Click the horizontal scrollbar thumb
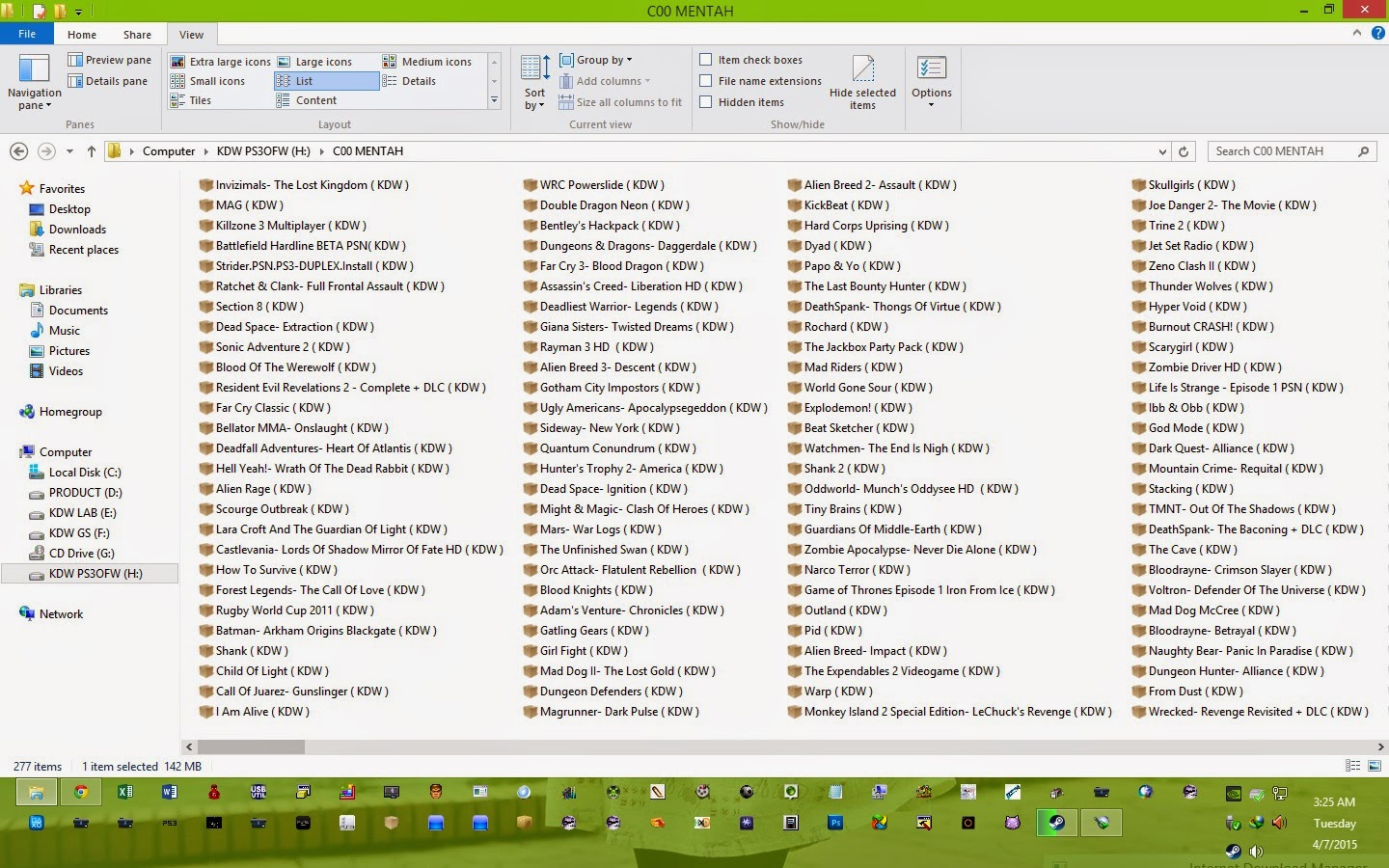The height and width of the screenshot is (868, 1389). point(251,746)
